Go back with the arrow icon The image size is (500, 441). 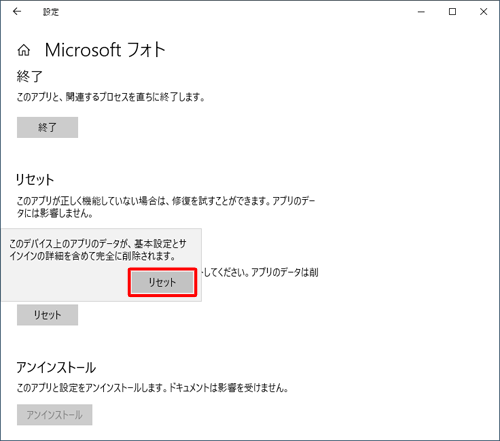tap(17, 12)
